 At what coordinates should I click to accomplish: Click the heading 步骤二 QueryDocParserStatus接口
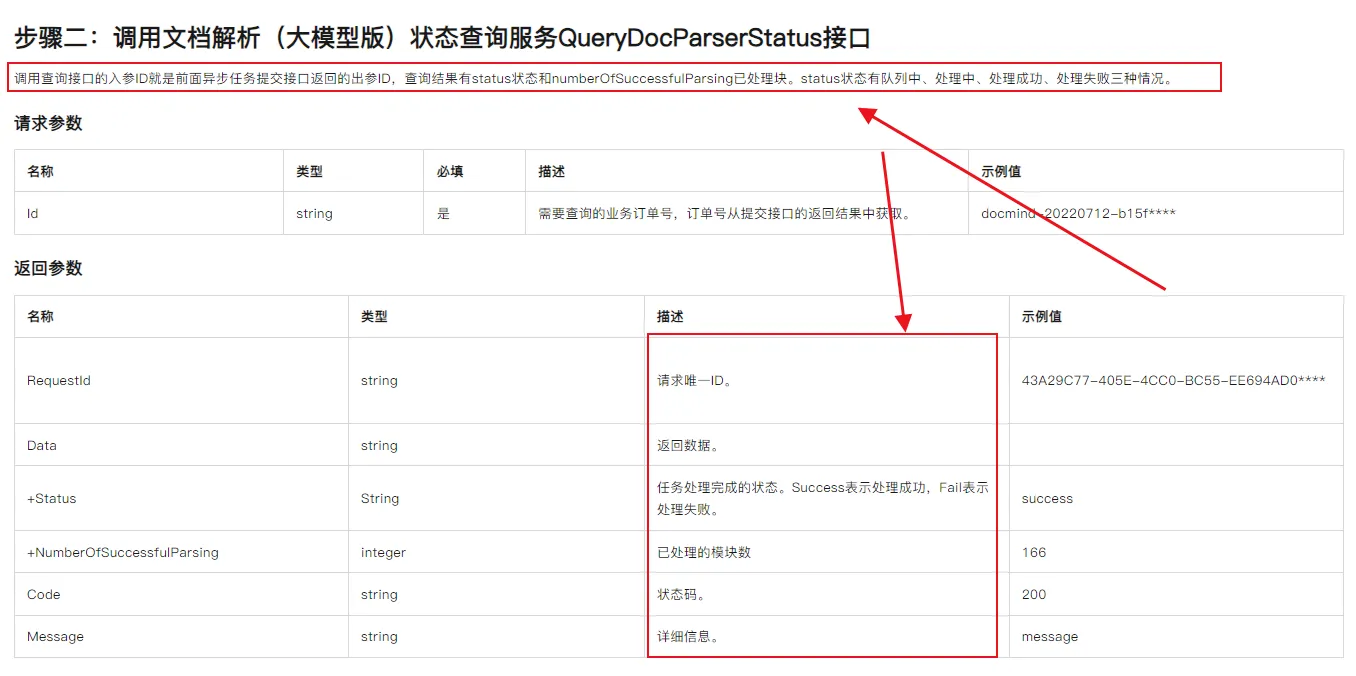(442, 38)
